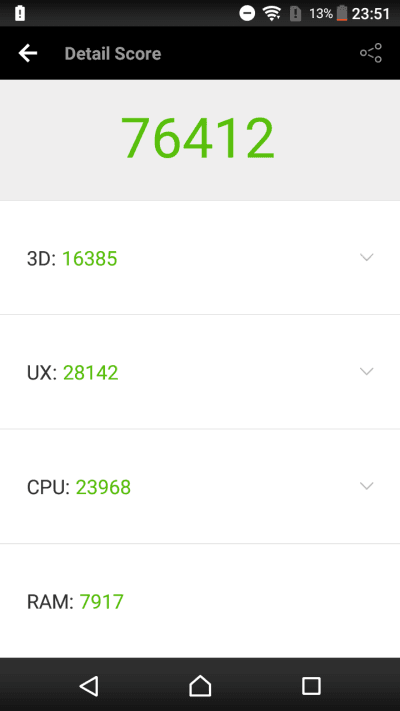The image size is (400, 711).
Task: Tap the total score 76412
Action: [x=198, y=137]
